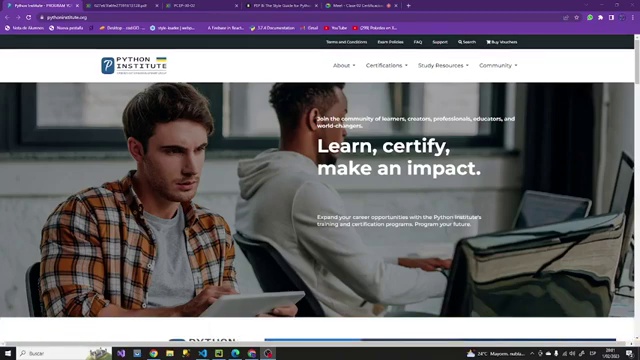Open the style-loader webpack bookmark
The height and width of the screenshot is (360, 640).
coord(172,28)
